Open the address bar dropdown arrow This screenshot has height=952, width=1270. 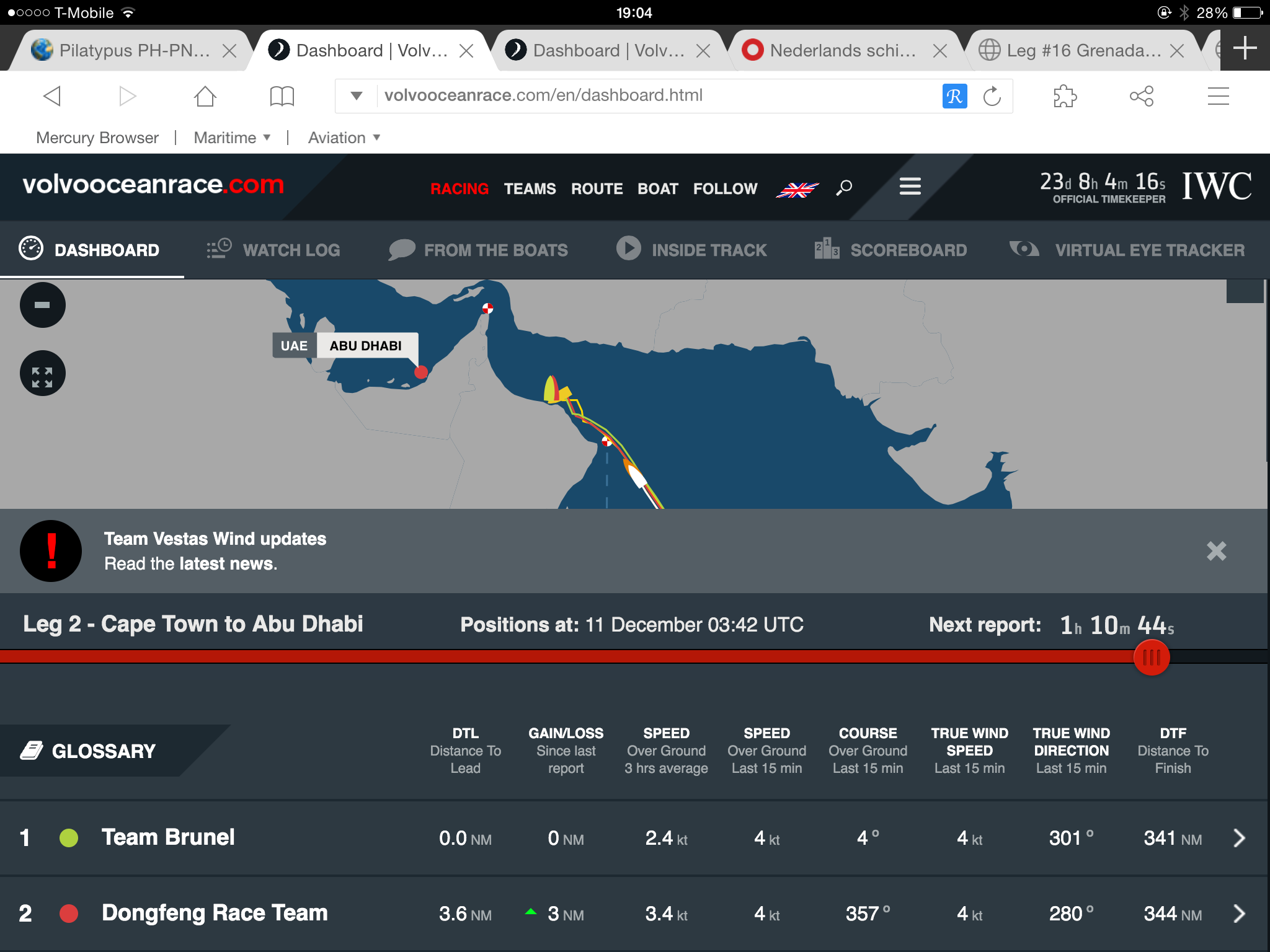356,96
